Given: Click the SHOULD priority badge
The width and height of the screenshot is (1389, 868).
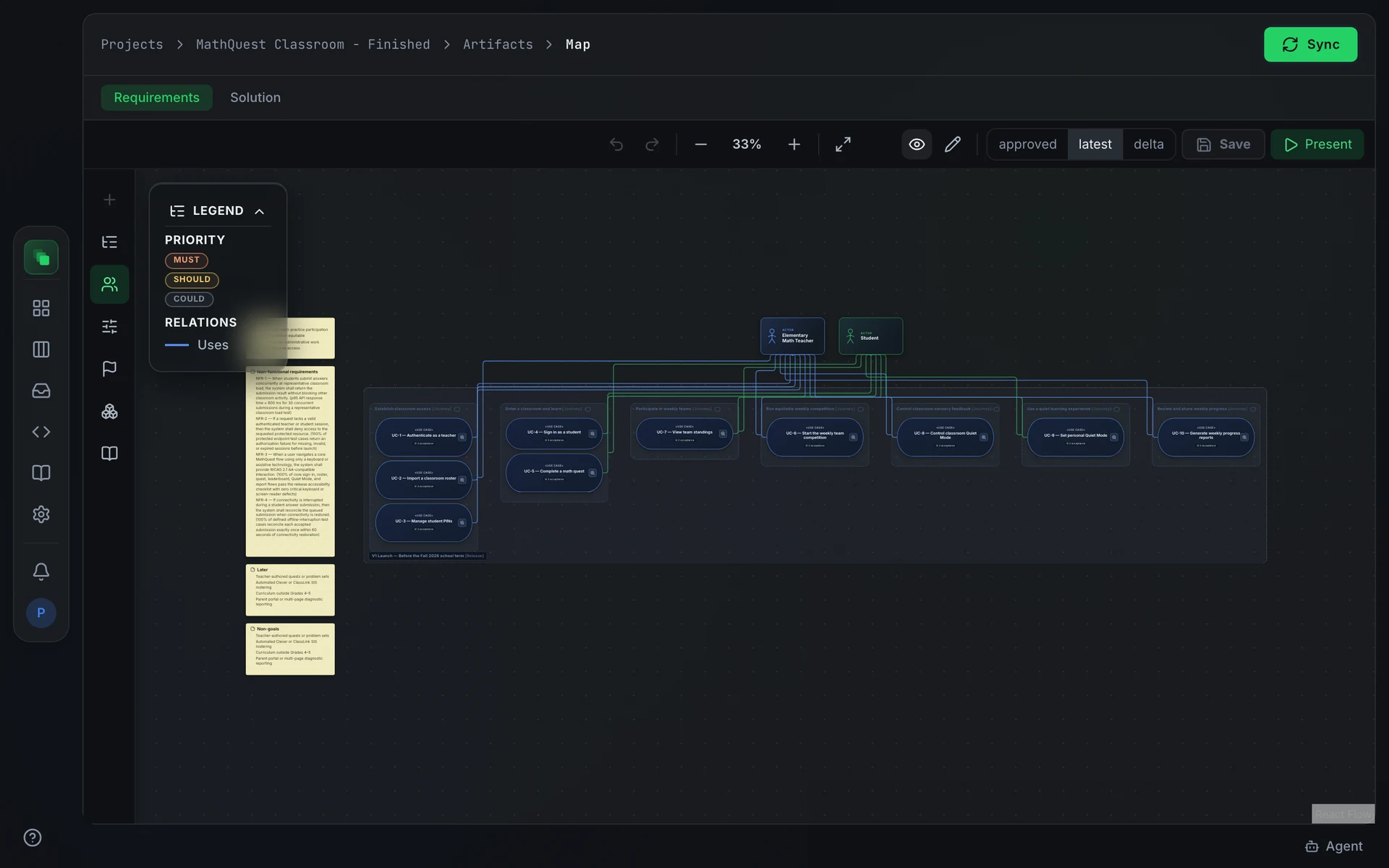Looking at the screenshot, I should click(192, 280).
